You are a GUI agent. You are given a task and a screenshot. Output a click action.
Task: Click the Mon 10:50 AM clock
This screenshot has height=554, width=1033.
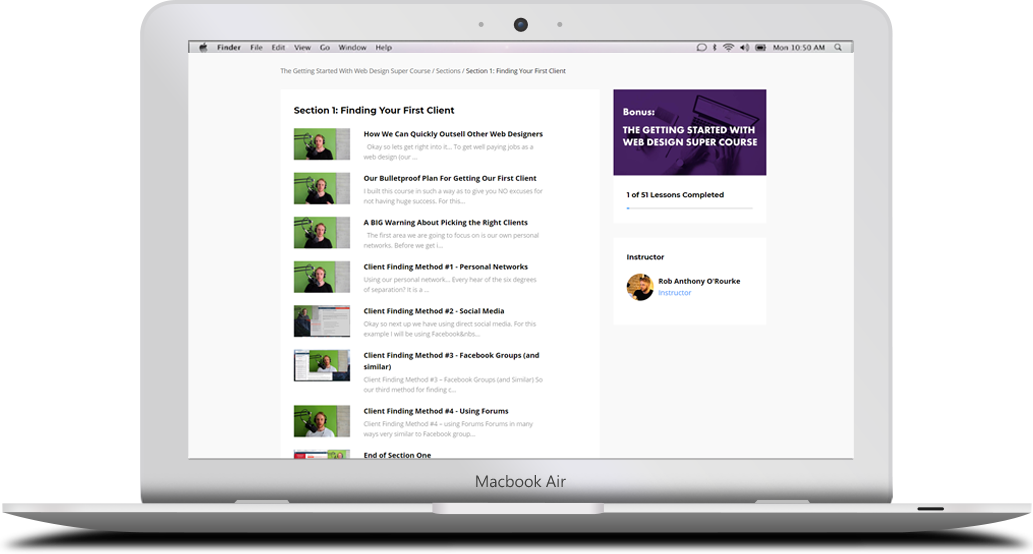pos(798,47)
